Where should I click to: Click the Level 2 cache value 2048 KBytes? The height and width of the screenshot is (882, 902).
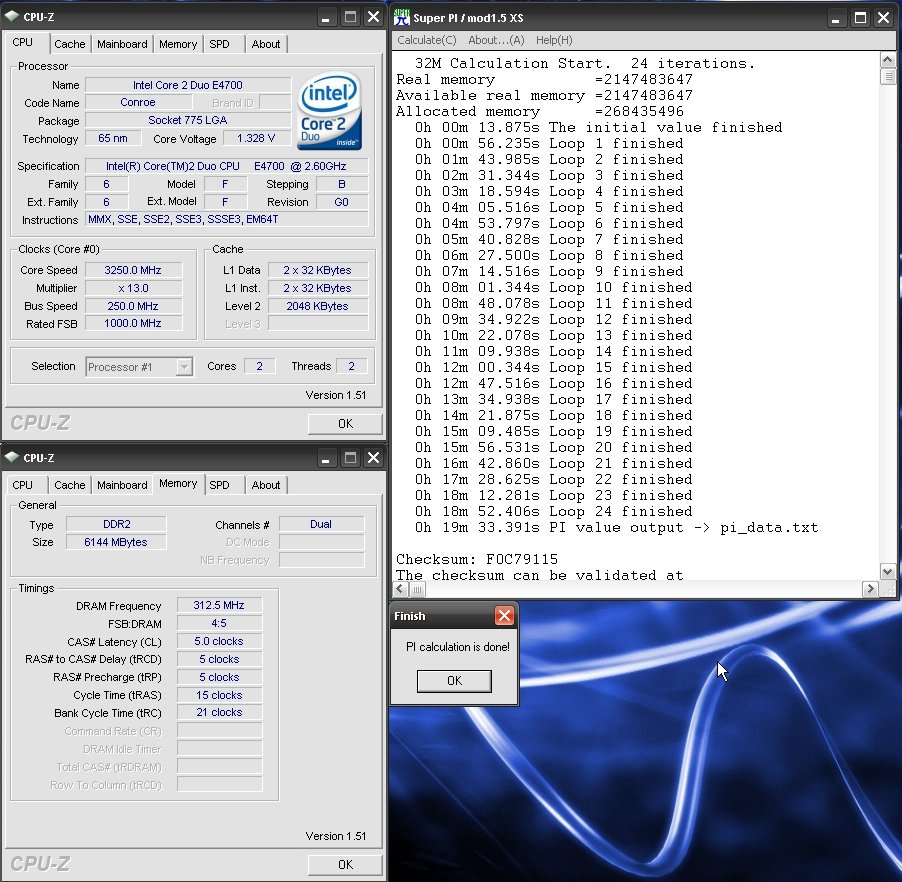pyautogui.click(x=317, y=306)
